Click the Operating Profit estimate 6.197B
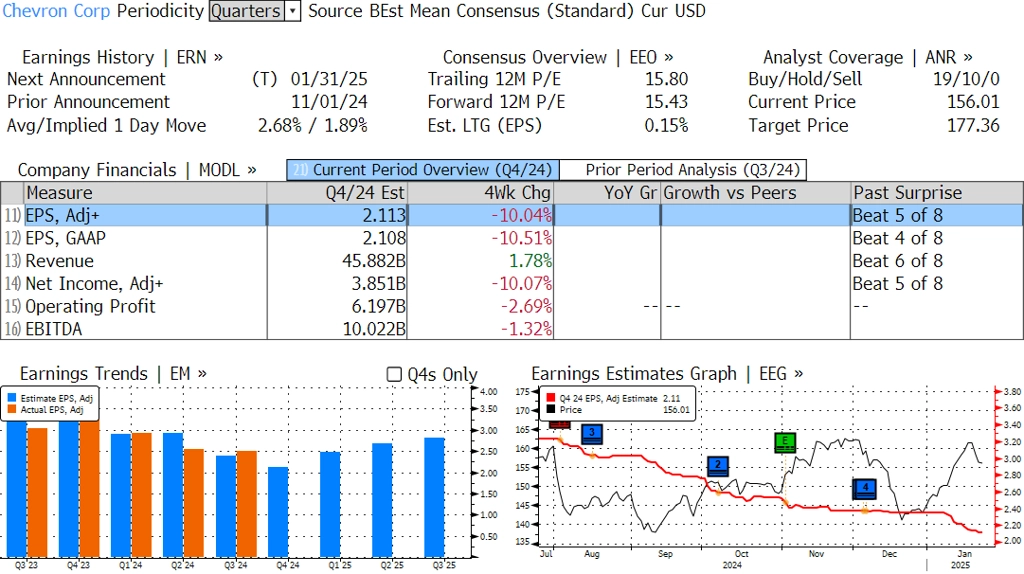 379,307
